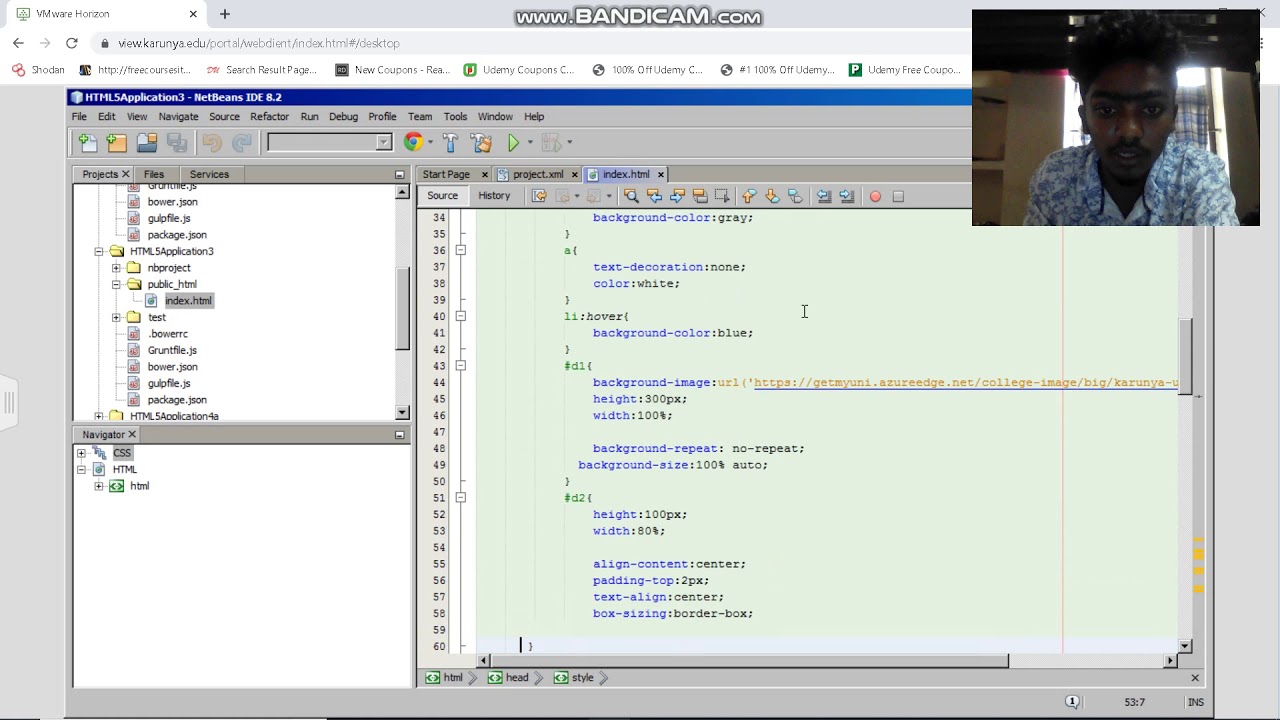Run the project with green arrow

click(513, 143)
